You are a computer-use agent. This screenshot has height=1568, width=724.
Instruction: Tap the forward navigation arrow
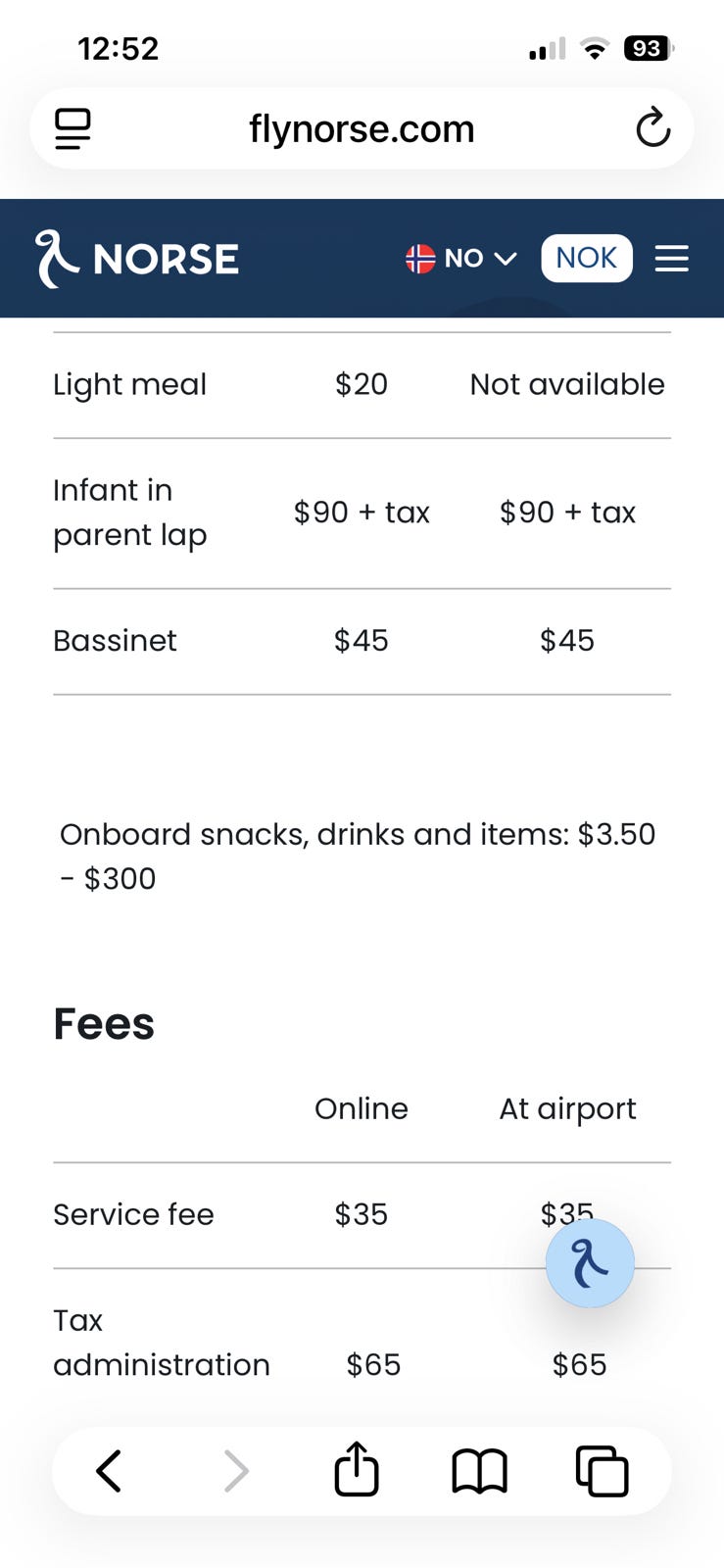coord(235,1471)
